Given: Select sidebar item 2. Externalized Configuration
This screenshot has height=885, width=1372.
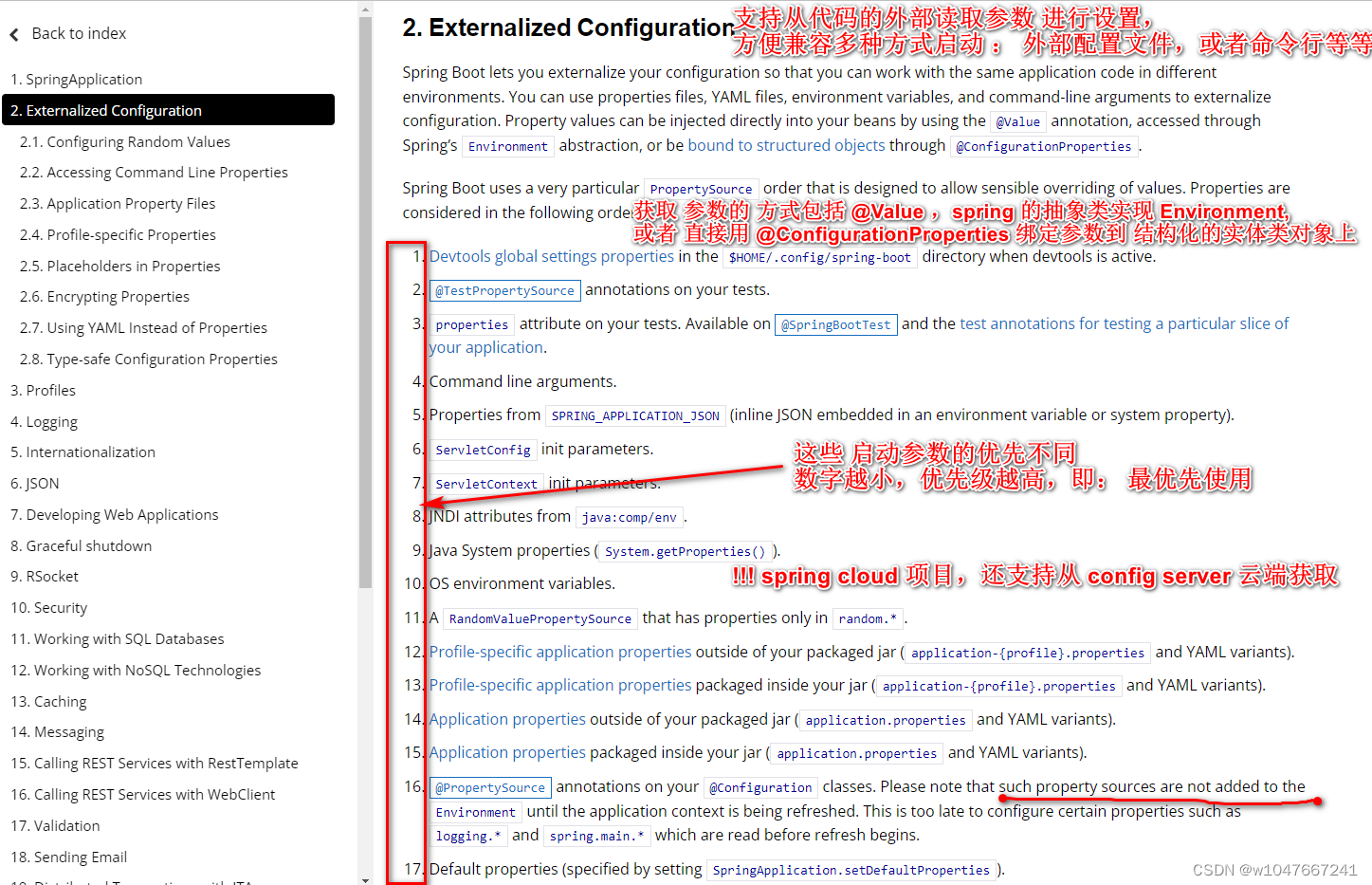Looking at the screenshot, I should [x=169, y=110].
